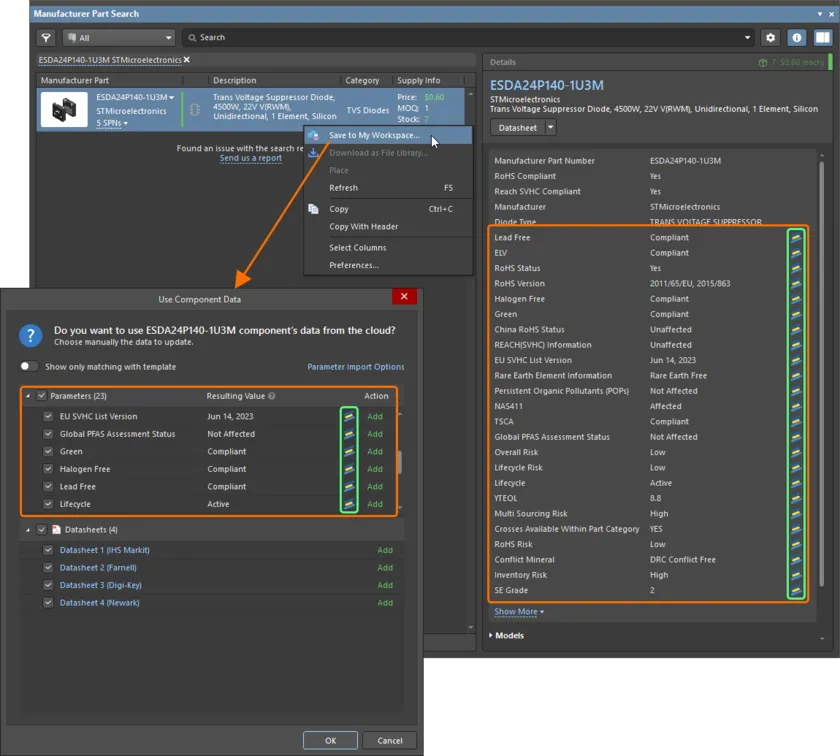The width and height of the screenshot is (840, 756).
Task: Choose Save to My Workspace menu item
Action: tap(388, 135)
